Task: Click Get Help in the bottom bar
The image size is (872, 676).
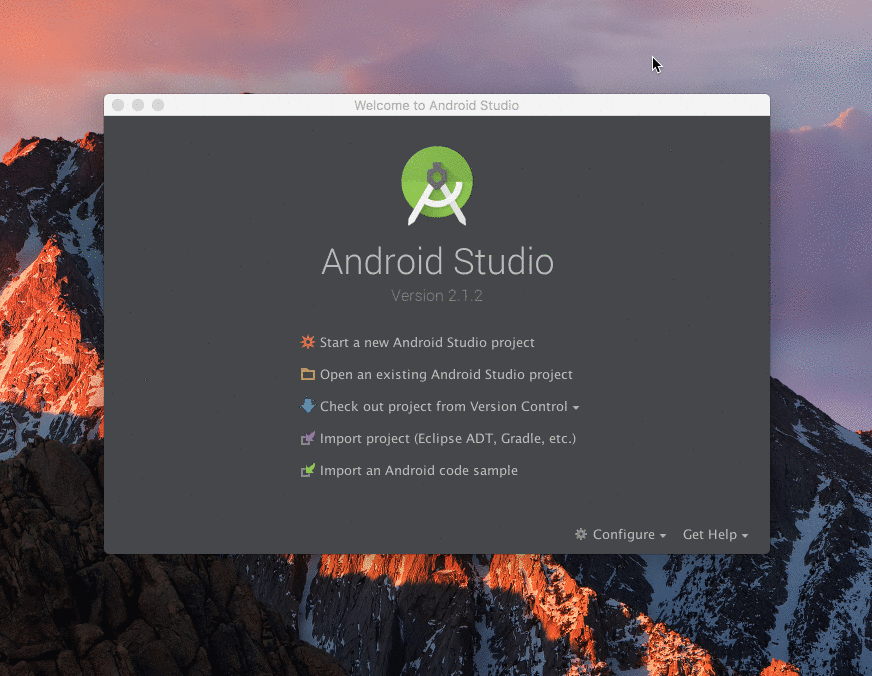Action: pyautogui.click(x=710, y=534)
